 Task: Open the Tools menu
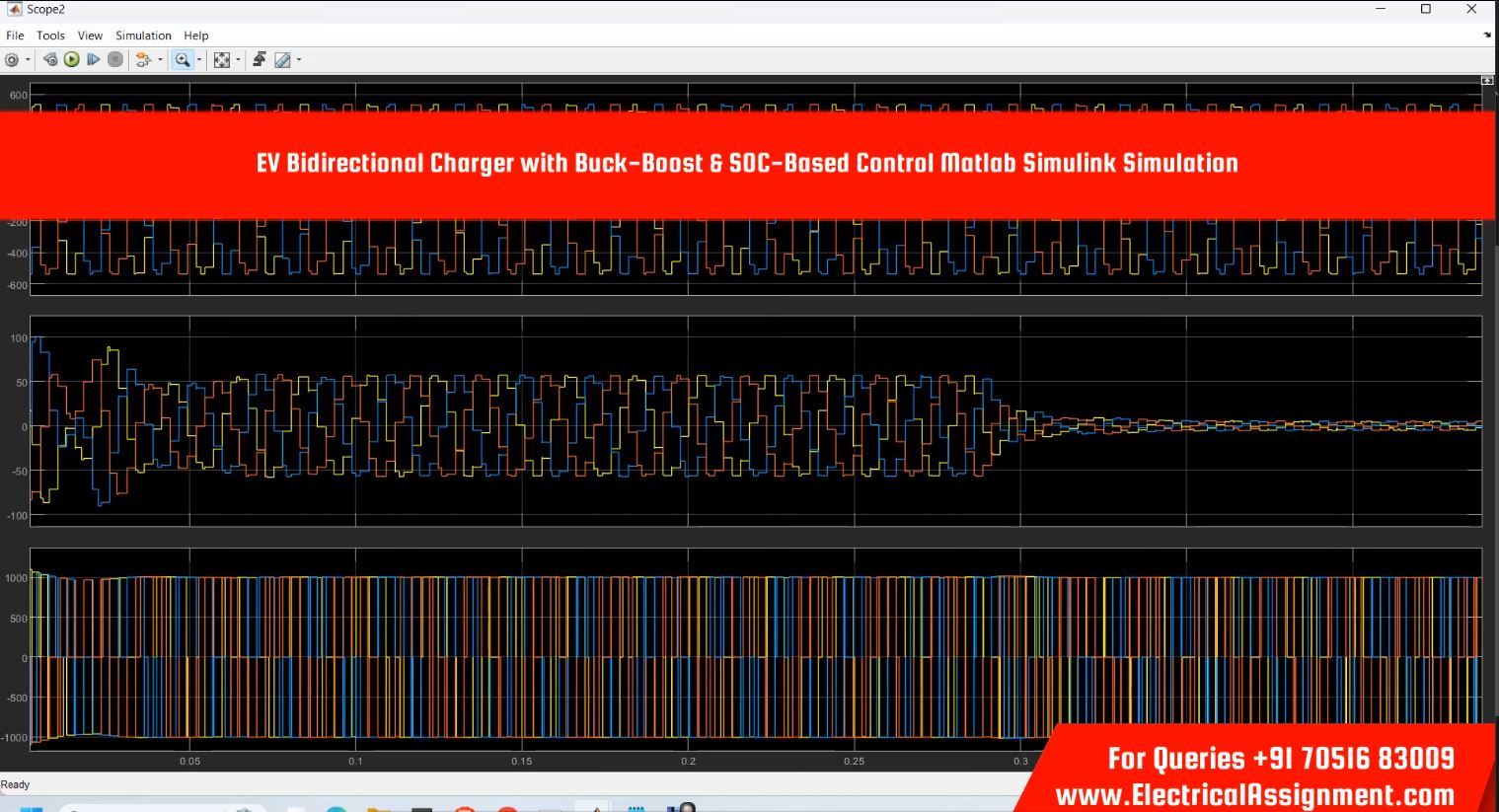50,36
